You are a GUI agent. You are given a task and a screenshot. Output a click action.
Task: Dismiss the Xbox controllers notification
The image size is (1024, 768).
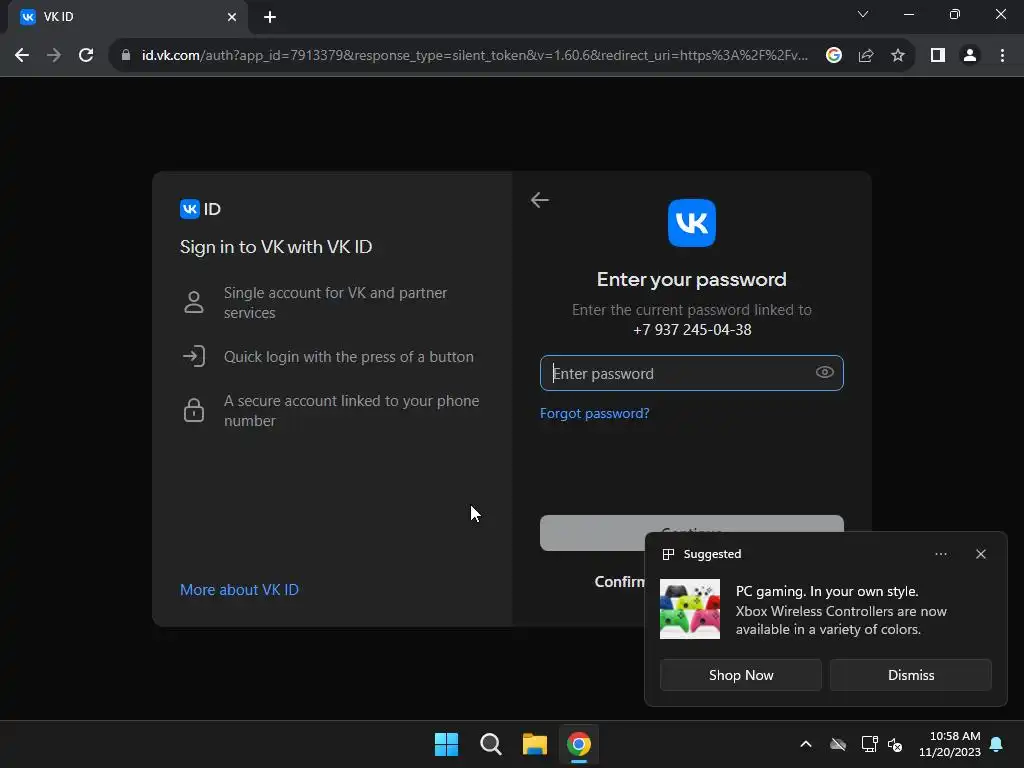click(910, 675)
